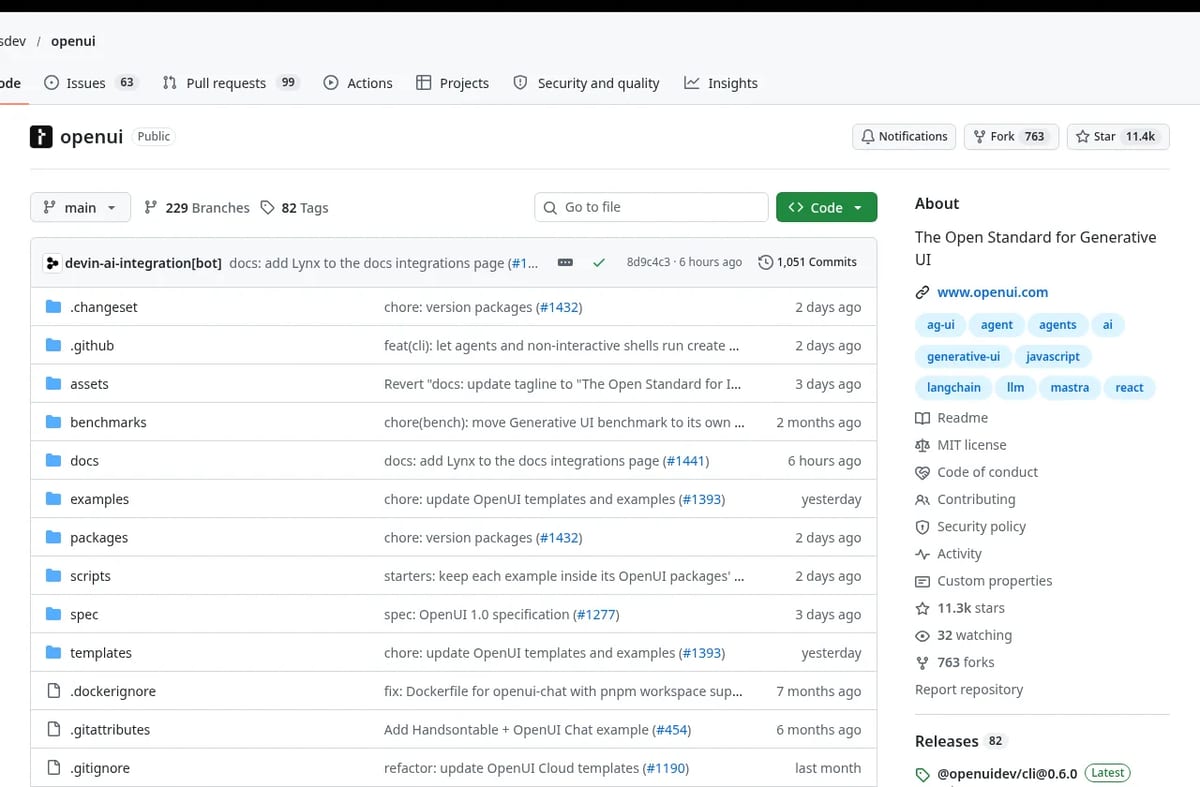Image resolution: width=1200 pixels, height=787 pixels.
Task: Open the Code of conduct link
Action: click(976, 472)
